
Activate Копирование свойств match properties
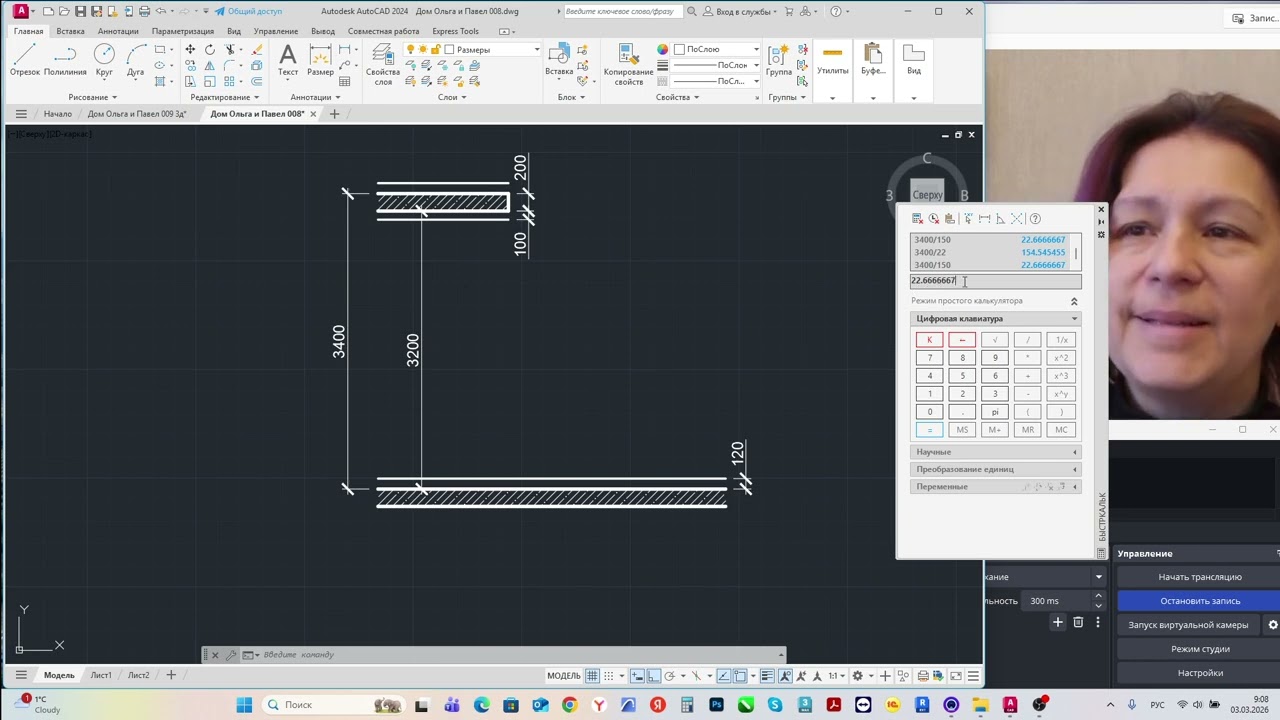(628, 65)
